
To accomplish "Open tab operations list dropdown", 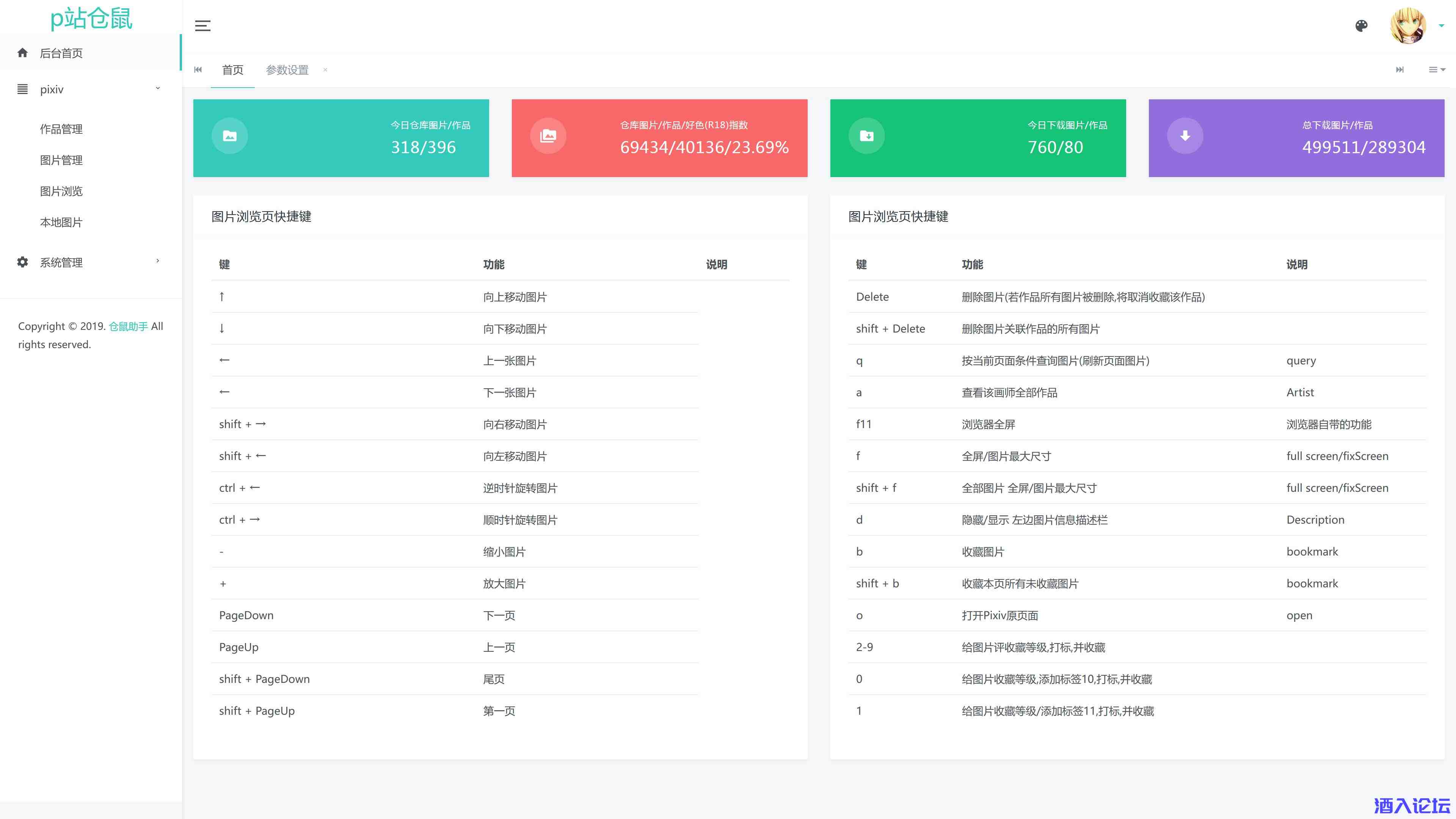I will click(1436, 69).
